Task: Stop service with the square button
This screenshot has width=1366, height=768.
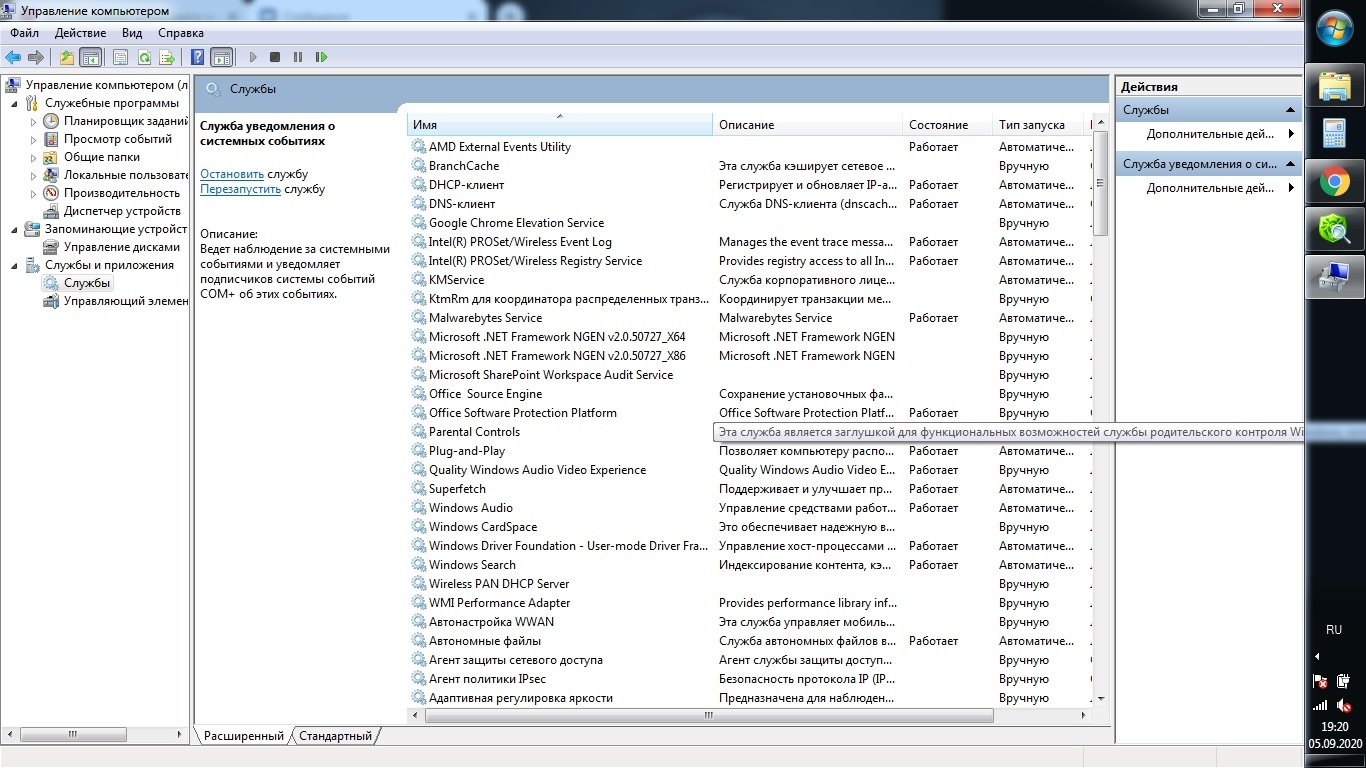Action: tap(275, 57)
